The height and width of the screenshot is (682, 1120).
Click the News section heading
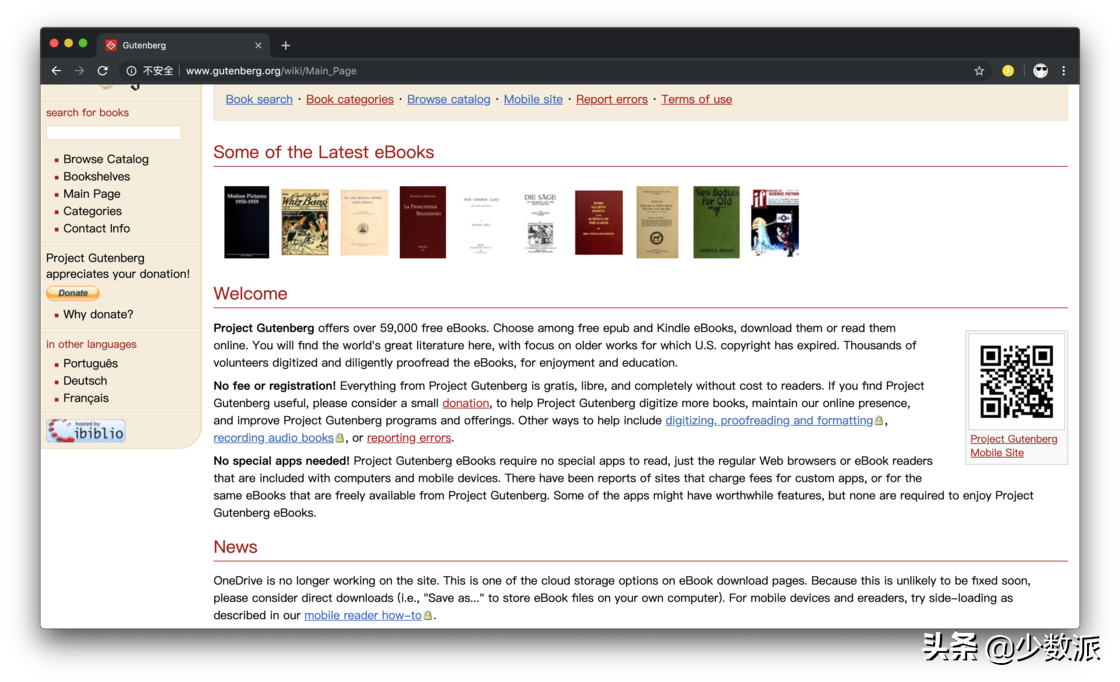click(235, 546)
